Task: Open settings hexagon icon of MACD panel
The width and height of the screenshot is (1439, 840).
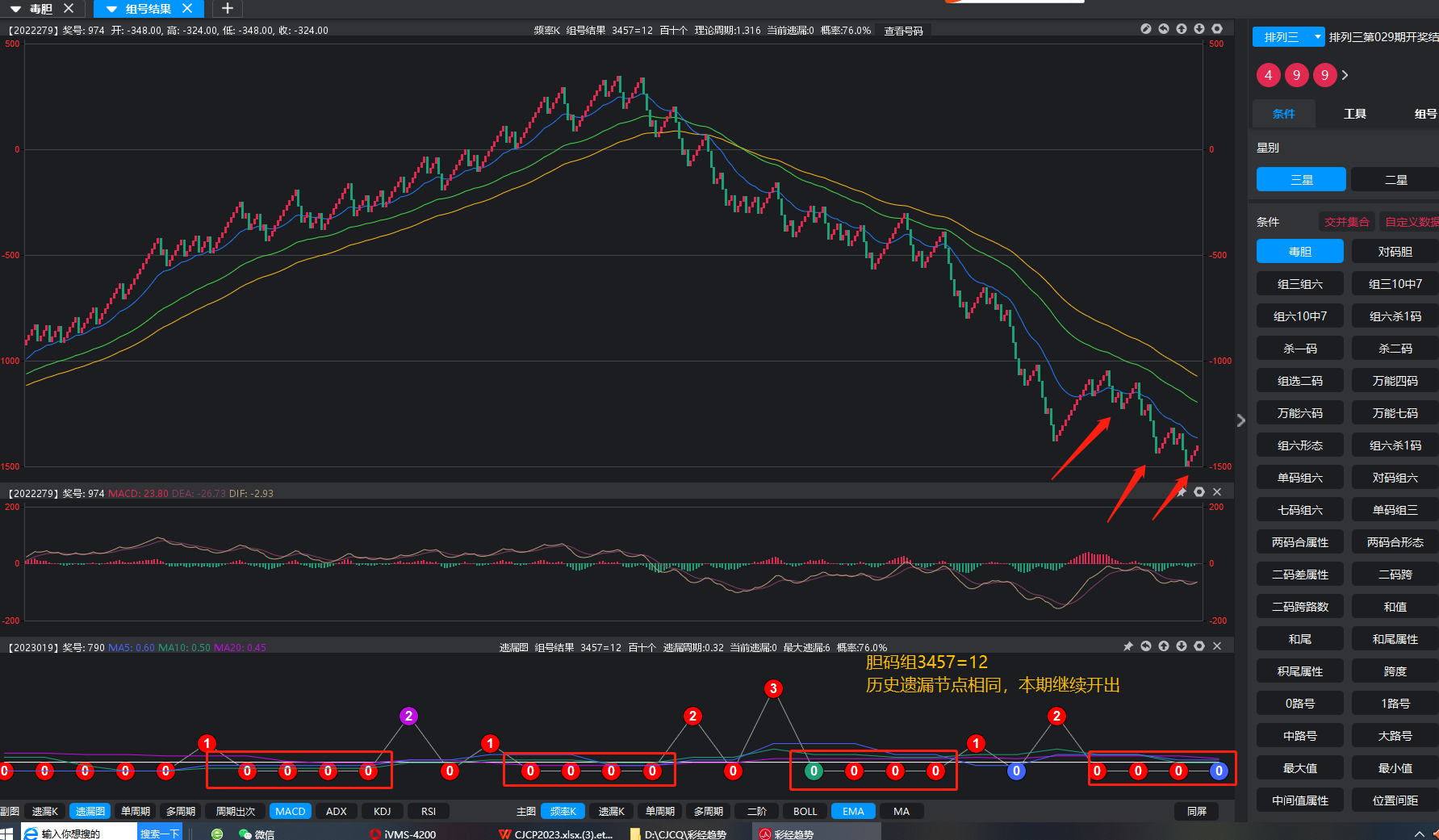Action: (x=1199, y=492)
